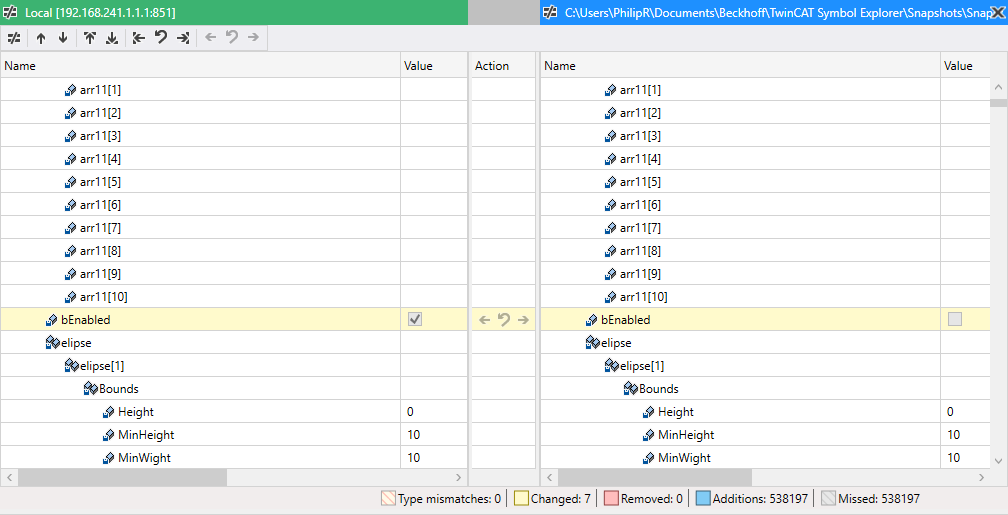Select arr11[4] in right snapshot pane
1008x515 pixels.
click(640, 159)
